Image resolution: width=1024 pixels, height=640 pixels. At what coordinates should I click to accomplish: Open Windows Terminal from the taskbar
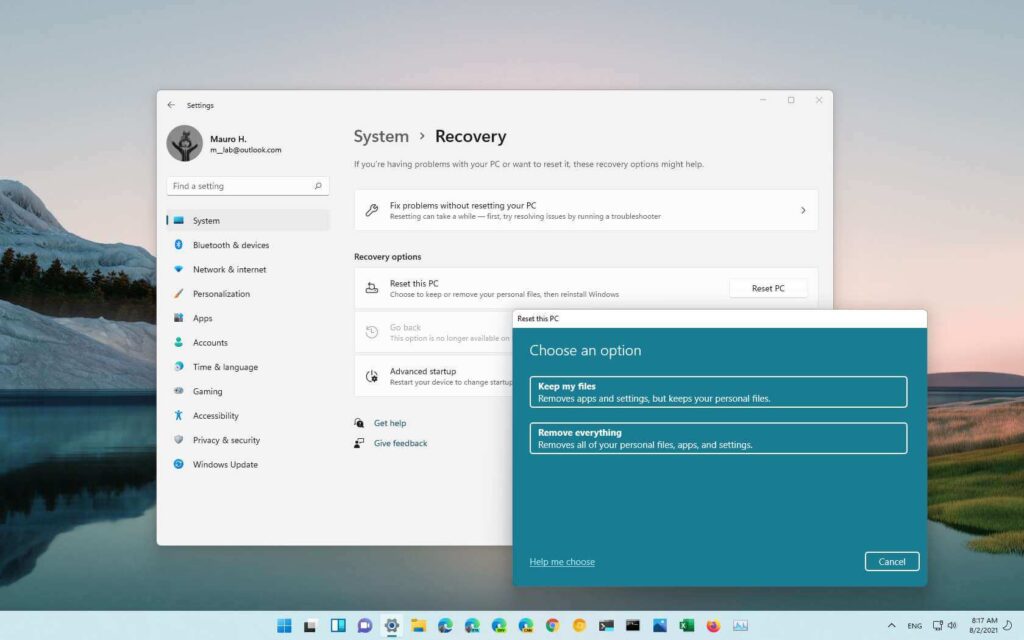(606, 626)
